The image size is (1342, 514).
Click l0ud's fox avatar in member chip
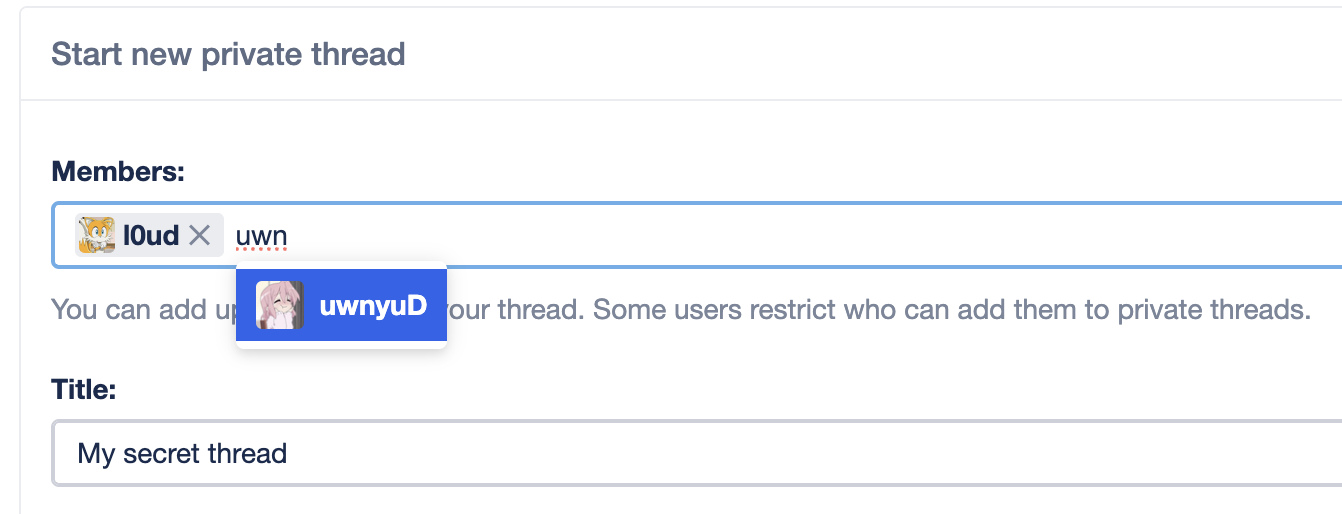point(96,236)
